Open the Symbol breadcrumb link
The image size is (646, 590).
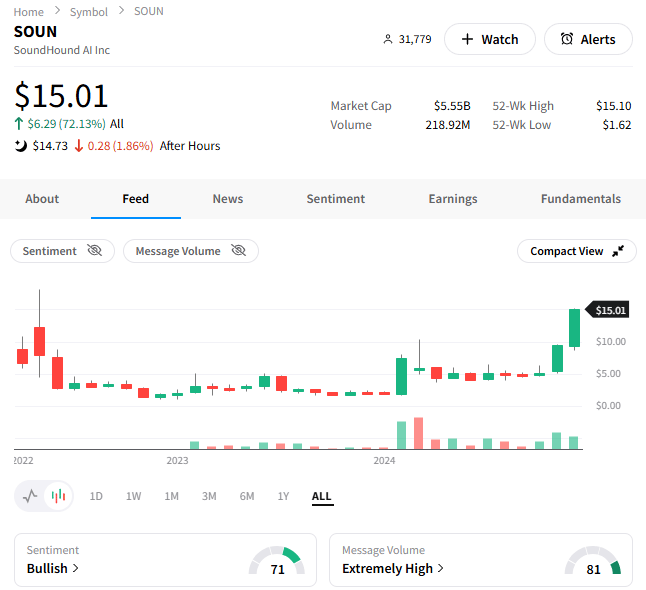click(89, 12)
